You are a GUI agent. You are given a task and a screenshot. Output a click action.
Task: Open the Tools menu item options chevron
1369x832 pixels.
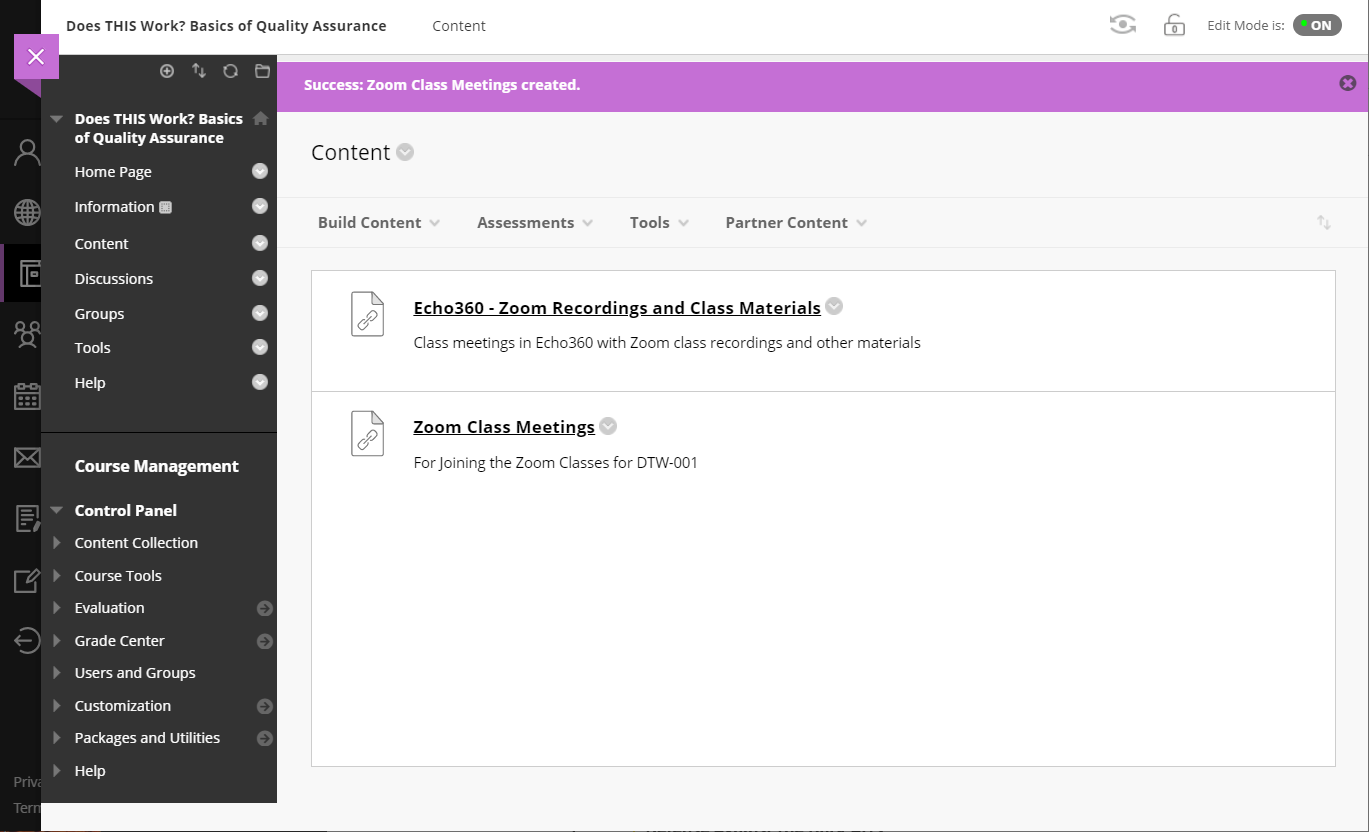pos(260,347)
